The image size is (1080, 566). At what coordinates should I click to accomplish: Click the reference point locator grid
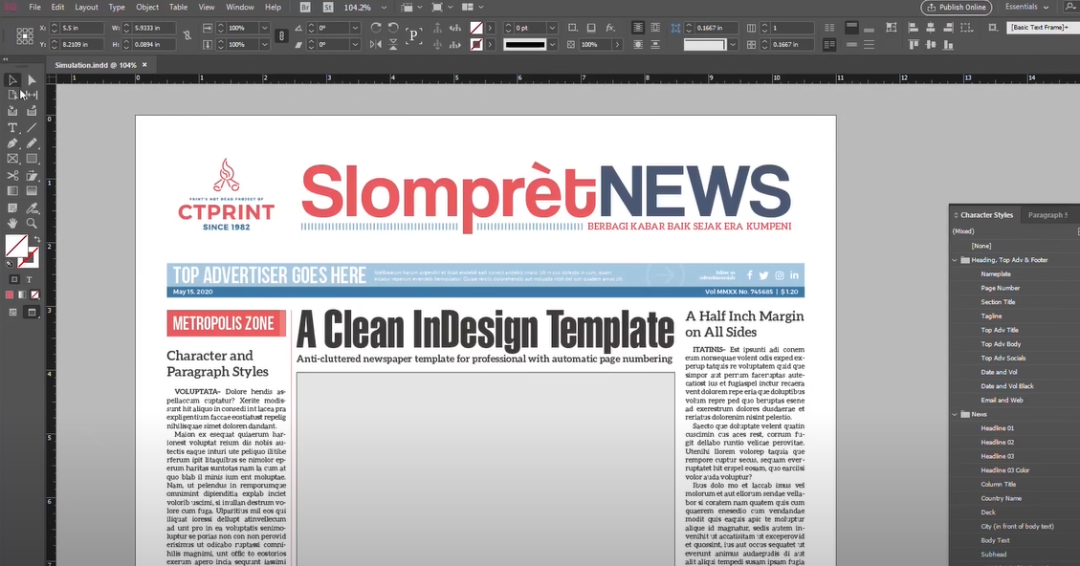point(25,36)
